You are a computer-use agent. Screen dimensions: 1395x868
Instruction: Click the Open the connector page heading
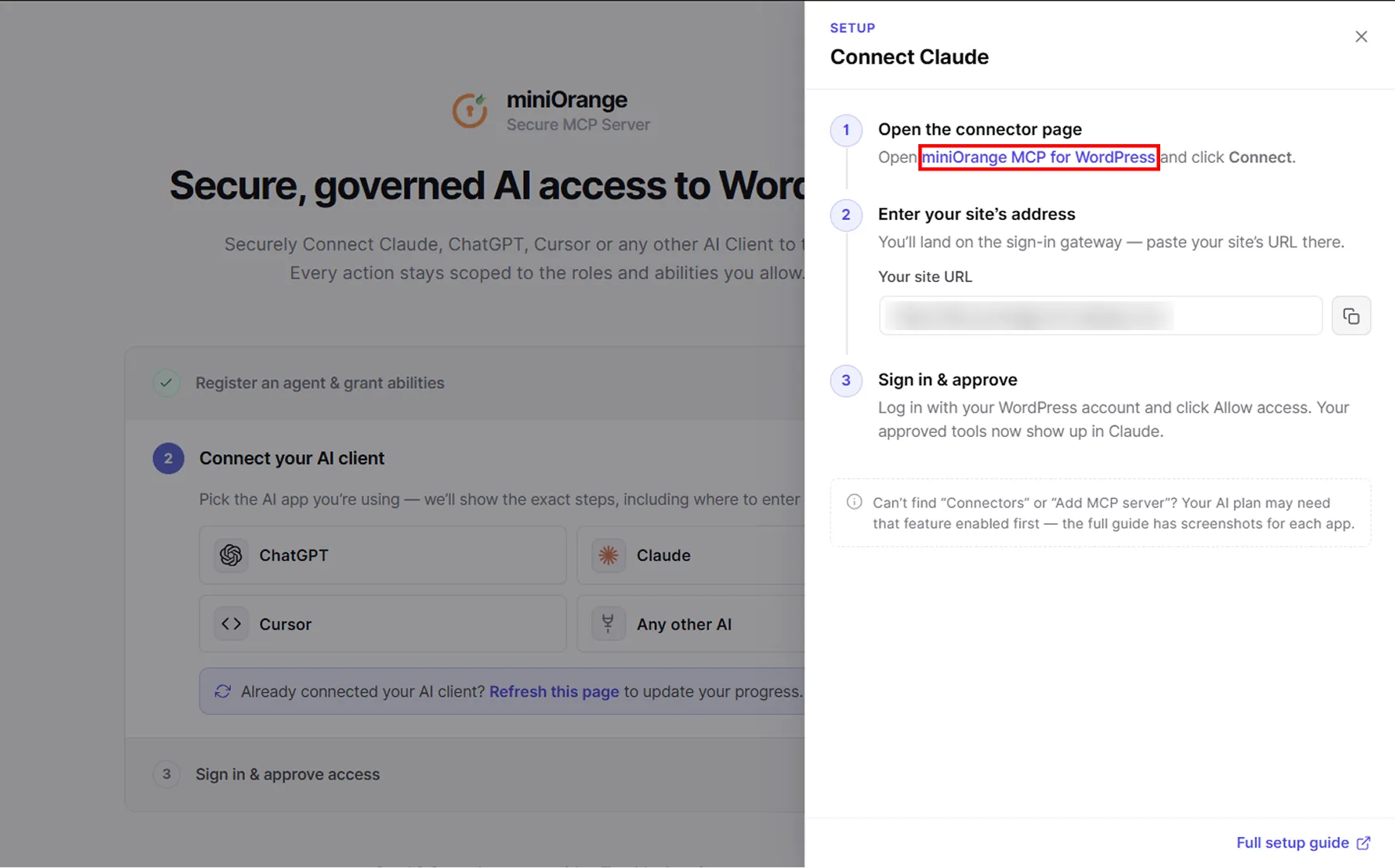(x=980, y=129)
